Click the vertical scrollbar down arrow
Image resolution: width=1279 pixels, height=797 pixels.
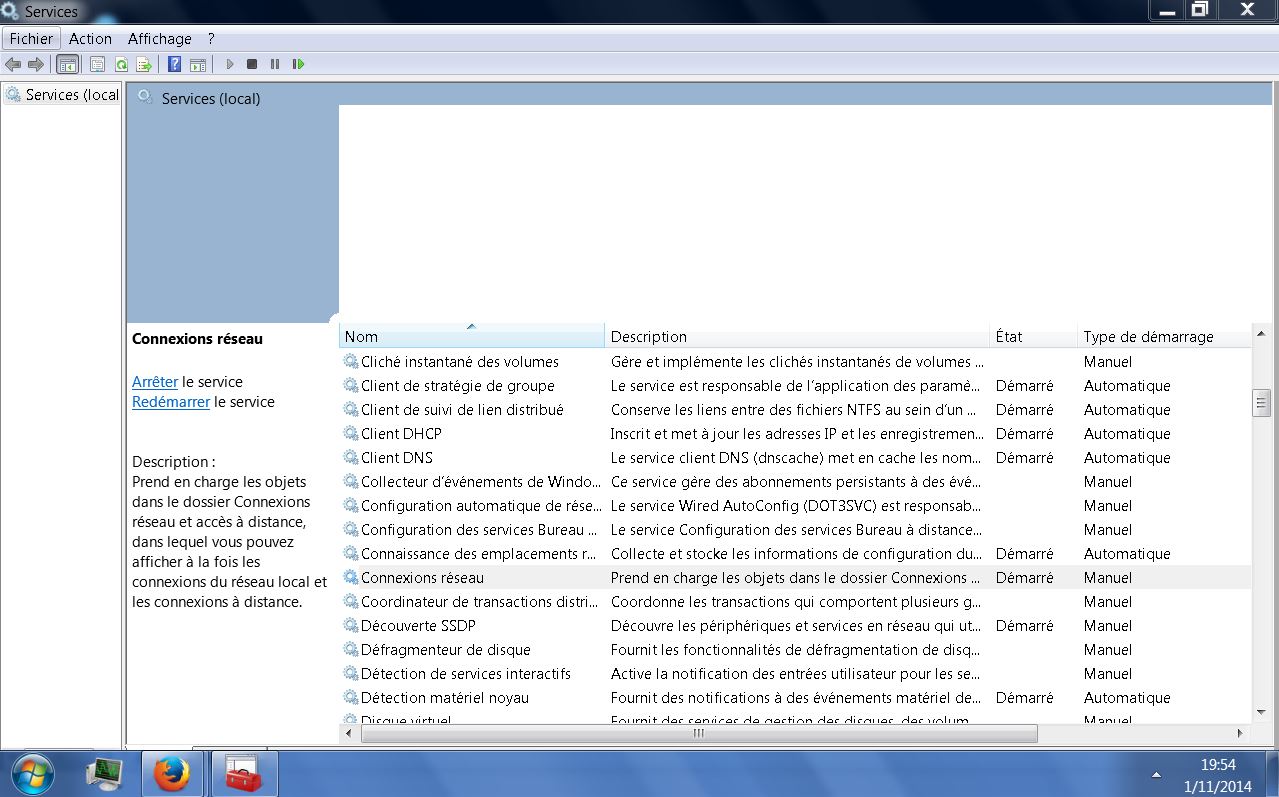(x=1261, y=712)
